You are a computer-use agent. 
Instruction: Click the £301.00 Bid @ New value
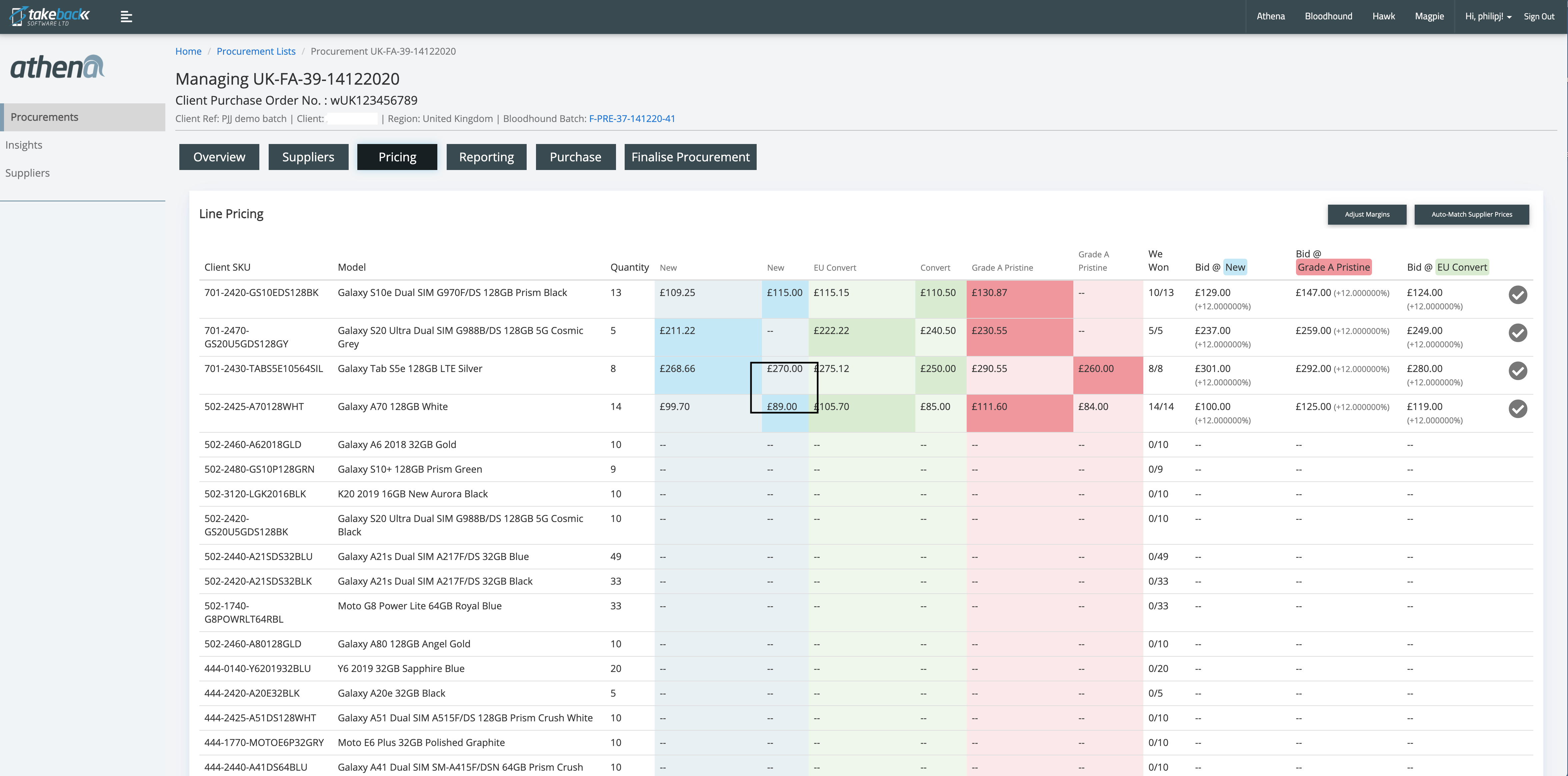1212,369
